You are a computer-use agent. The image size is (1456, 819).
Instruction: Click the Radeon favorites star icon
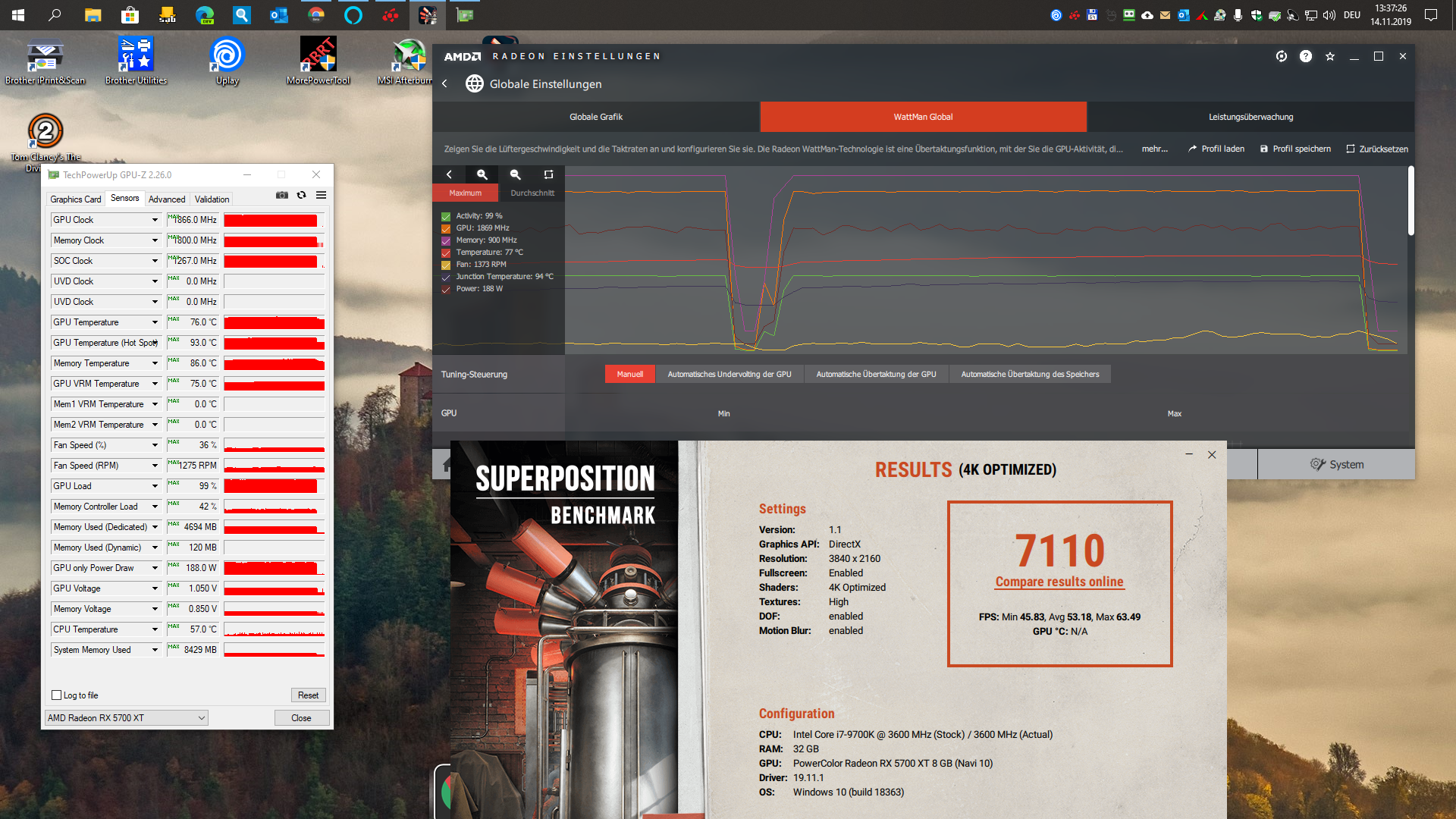1329,56
